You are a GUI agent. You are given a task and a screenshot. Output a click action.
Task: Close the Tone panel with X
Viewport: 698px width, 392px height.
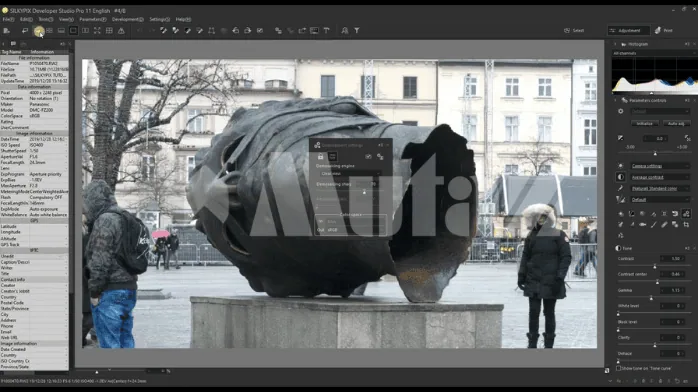(694, 248)
